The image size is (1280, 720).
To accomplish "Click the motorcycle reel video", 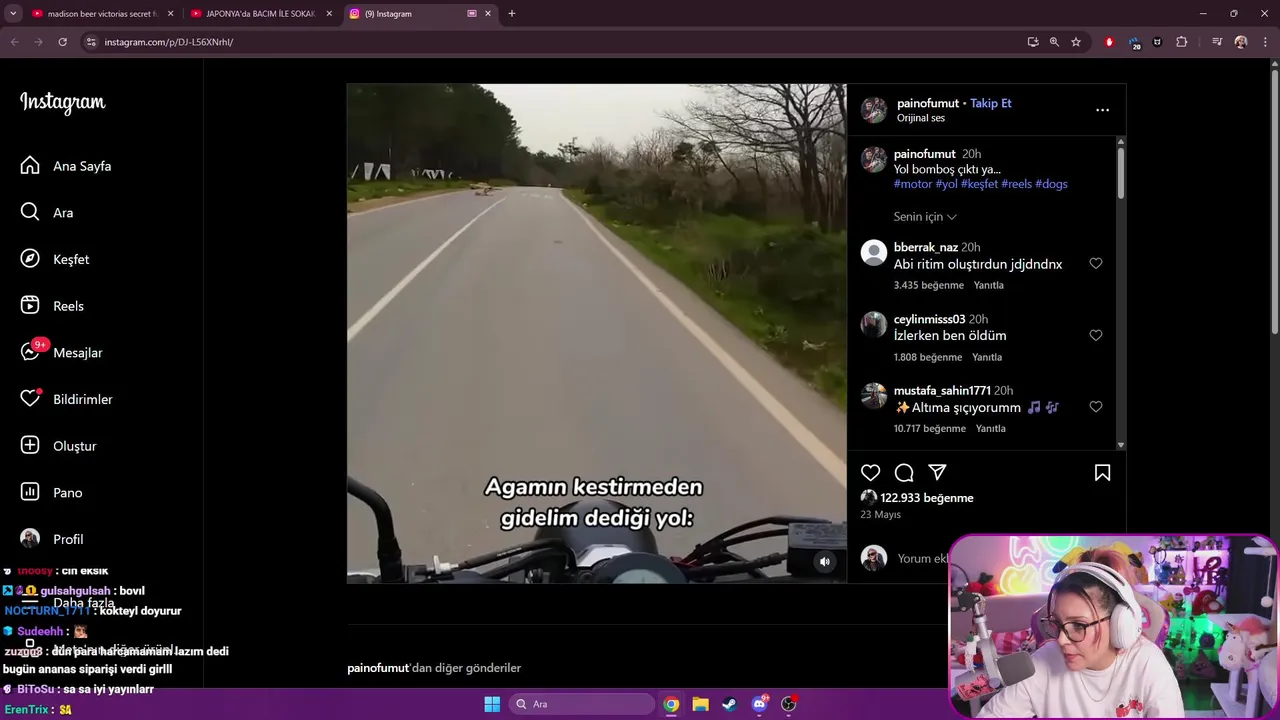I will [596, 333].
